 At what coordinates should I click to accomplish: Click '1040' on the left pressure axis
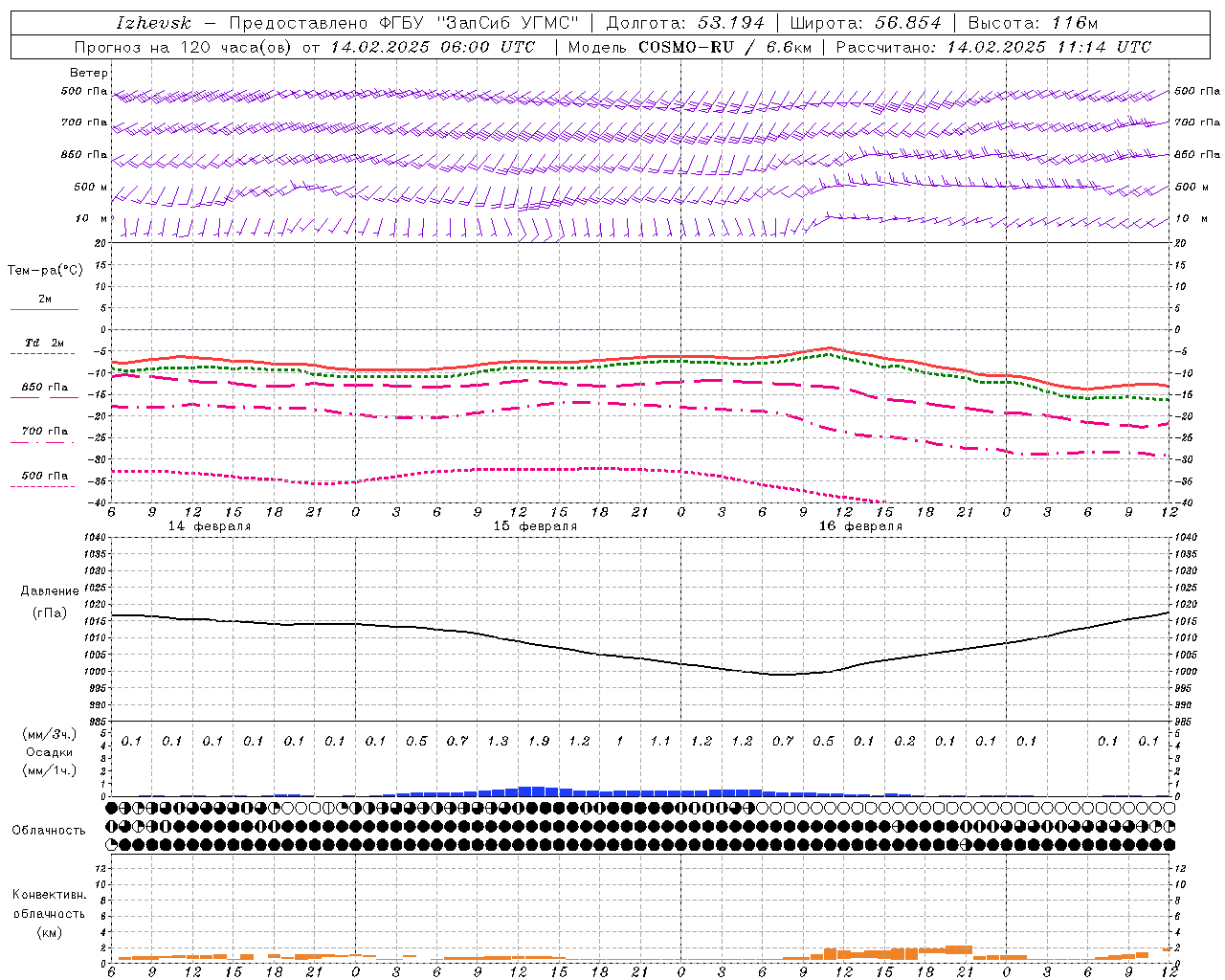point(96,538)
